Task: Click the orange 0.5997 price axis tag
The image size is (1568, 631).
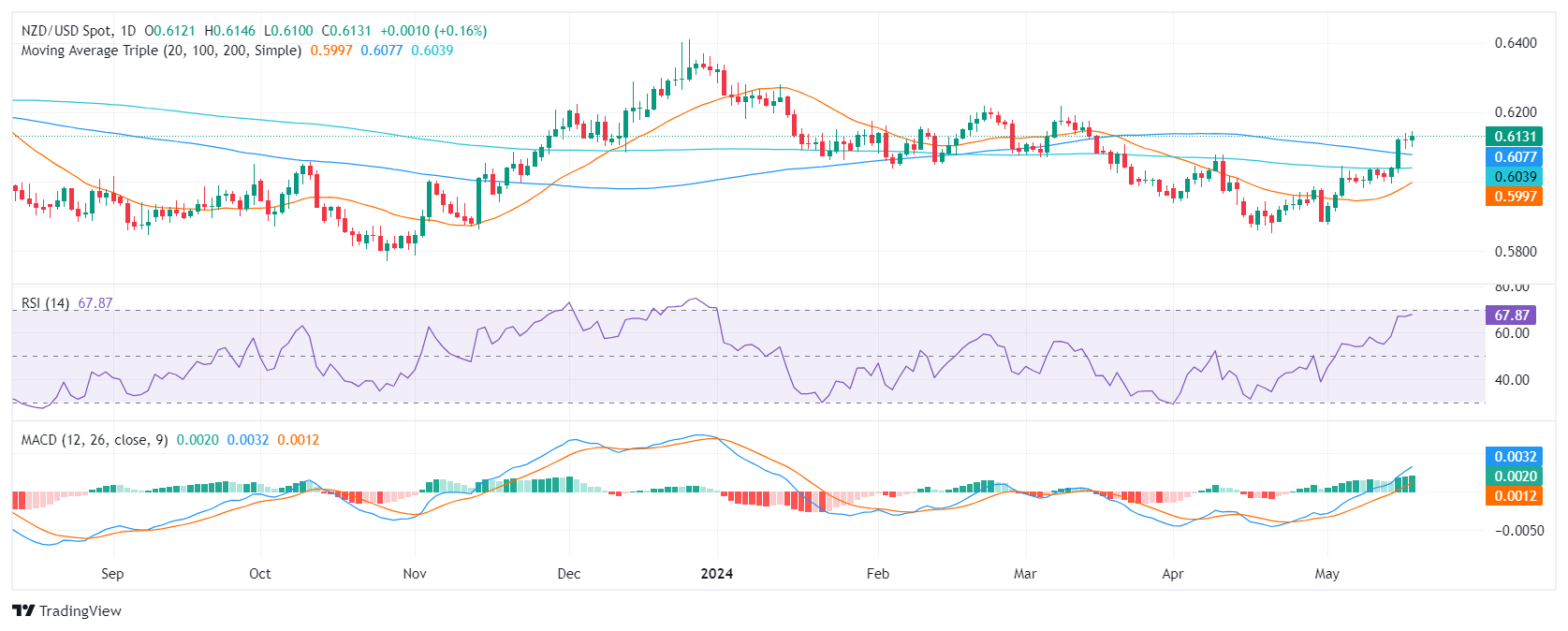Action: [1514, 197]
